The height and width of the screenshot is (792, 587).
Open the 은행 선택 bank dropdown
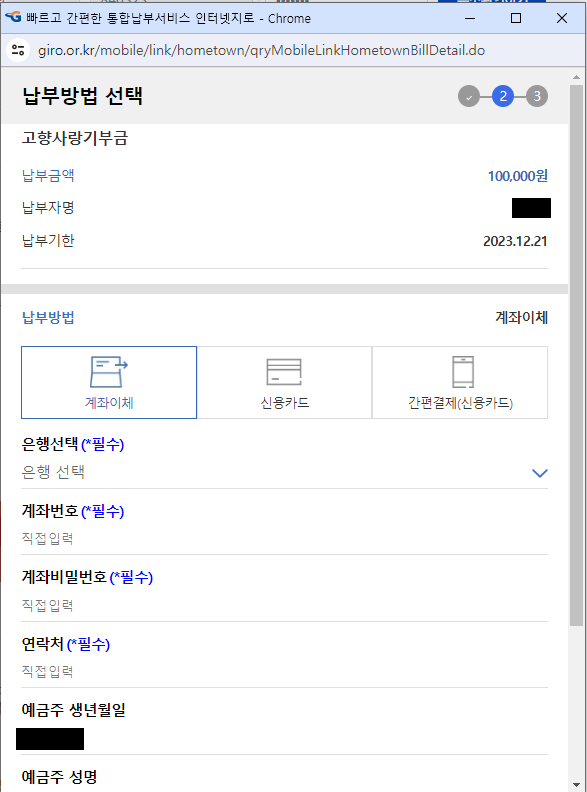click(x=284, y=472)
